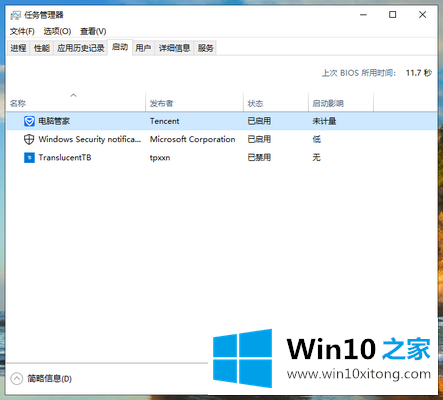Click 已禁用 status of TranslucentTB

coord(259,157)
